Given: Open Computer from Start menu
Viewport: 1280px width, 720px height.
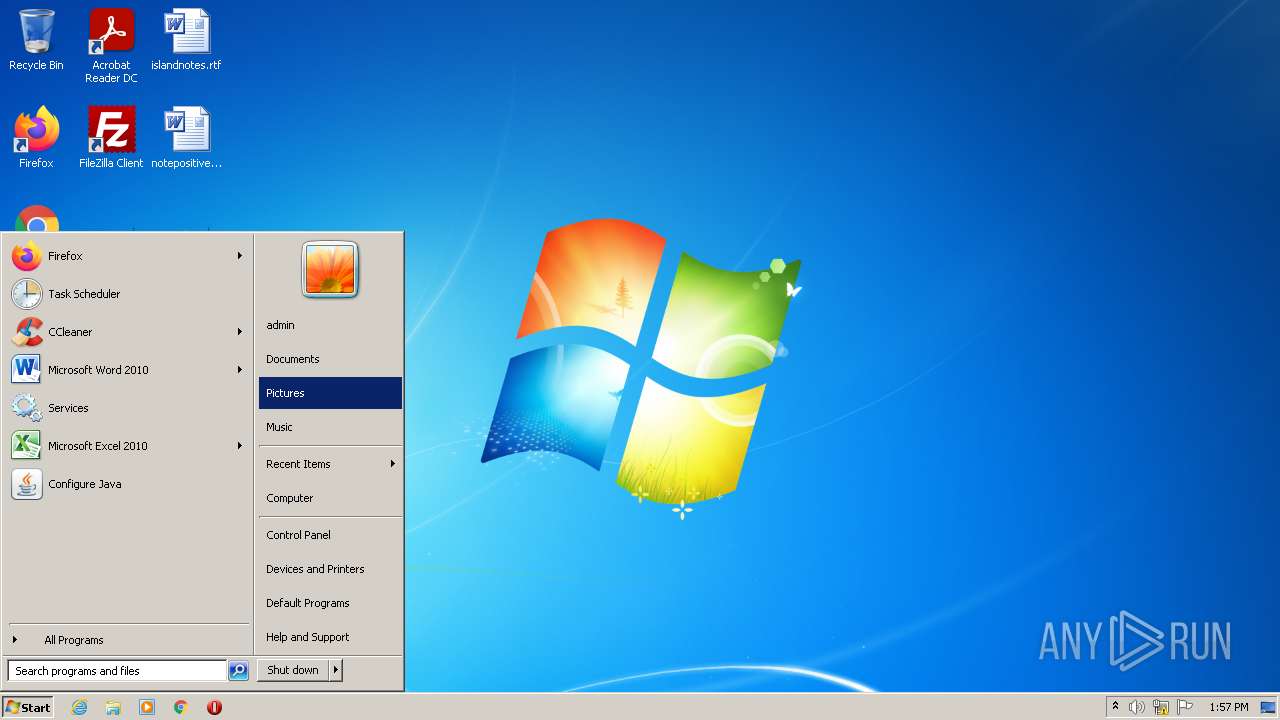Looking at the screenshot, I should 330,498.
